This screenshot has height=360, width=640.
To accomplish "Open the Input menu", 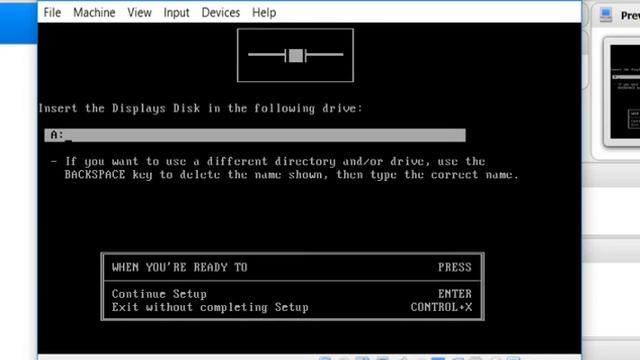I will 176,13.
